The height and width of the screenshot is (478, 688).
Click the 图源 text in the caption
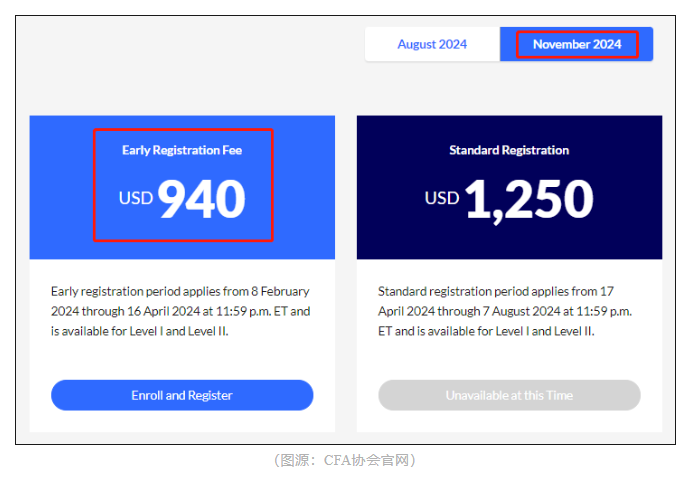[294, 460]
